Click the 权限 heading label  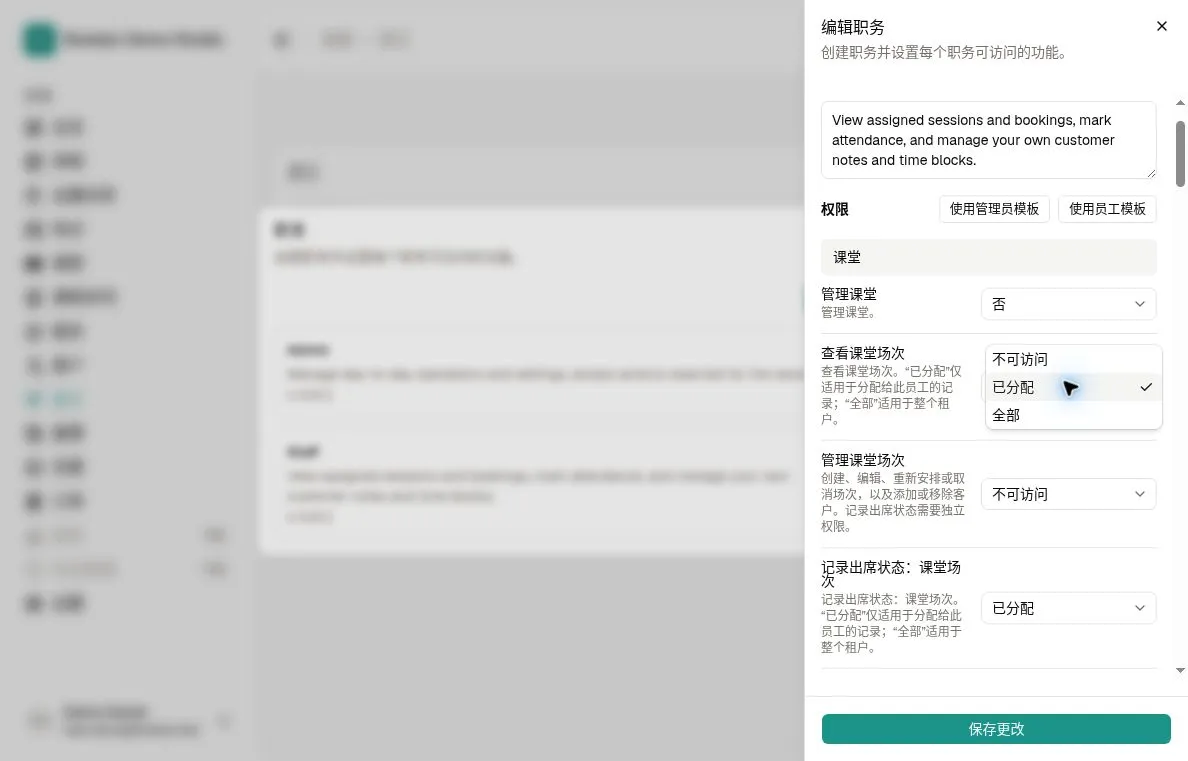pyautogui.click(x=835, y=209)
